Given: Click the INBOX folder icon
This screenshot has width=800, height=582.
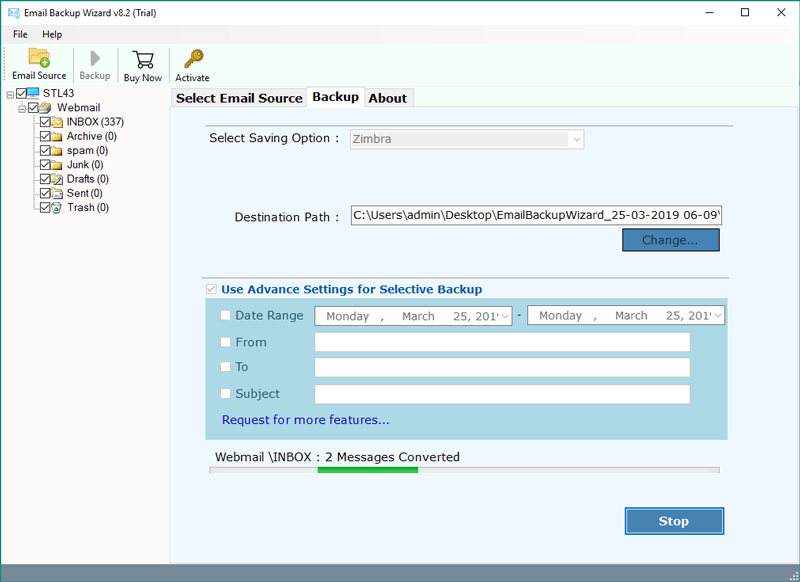Looking at the screenshot, I should click(x=57, y=122).
